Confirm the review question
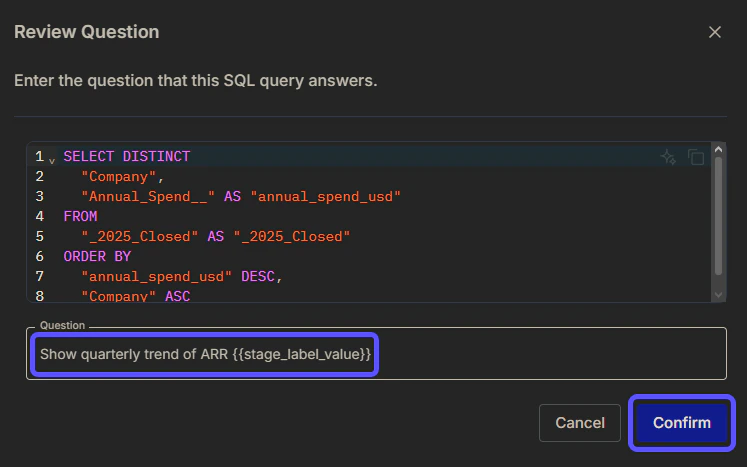Image resolution: width=747 pixels, height=467 pixels. pos(682,423)
